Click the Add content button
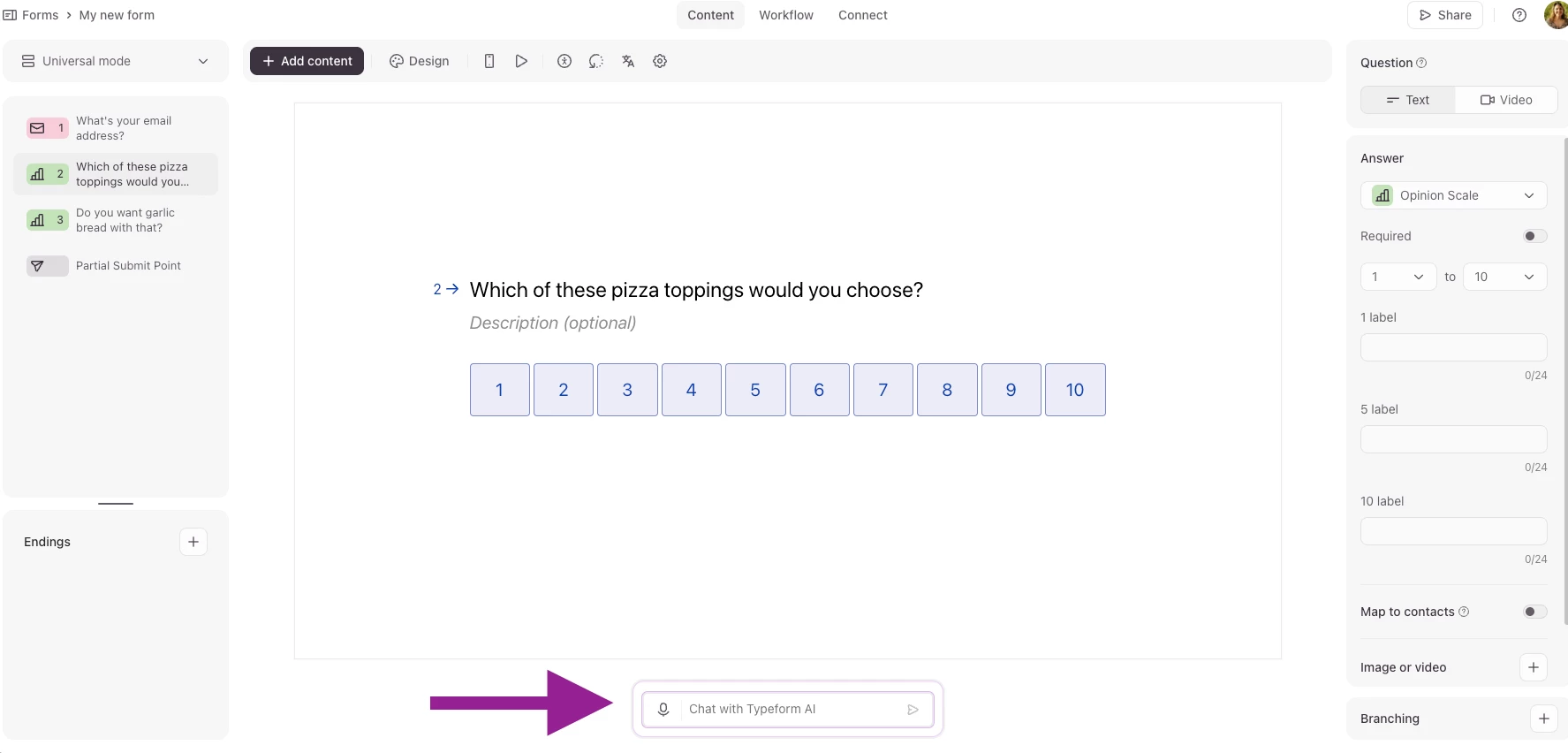Screen dimensions: 1568x753 pos(307,61)
